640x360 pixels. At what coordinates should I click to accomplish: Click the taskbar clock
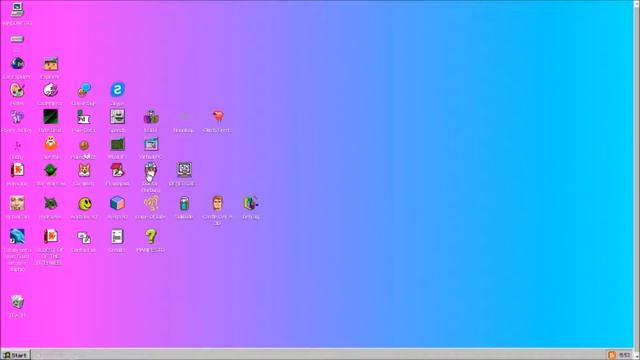coord(624,356)
